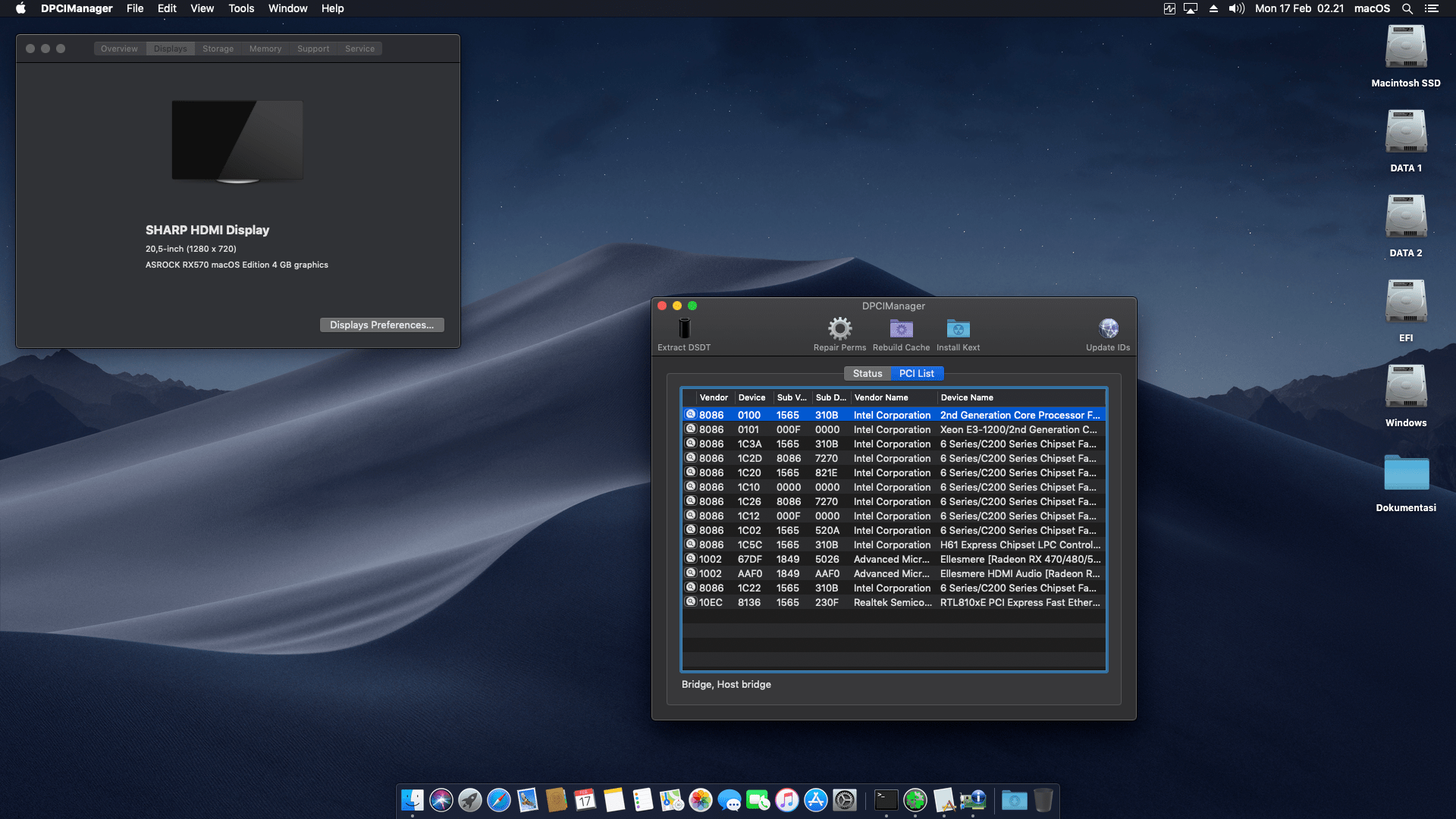The width and height of the screenshot is (1456, 819).
Task: Select the H61 Express Chipset LPC Controller row
Action: (893, 545)
